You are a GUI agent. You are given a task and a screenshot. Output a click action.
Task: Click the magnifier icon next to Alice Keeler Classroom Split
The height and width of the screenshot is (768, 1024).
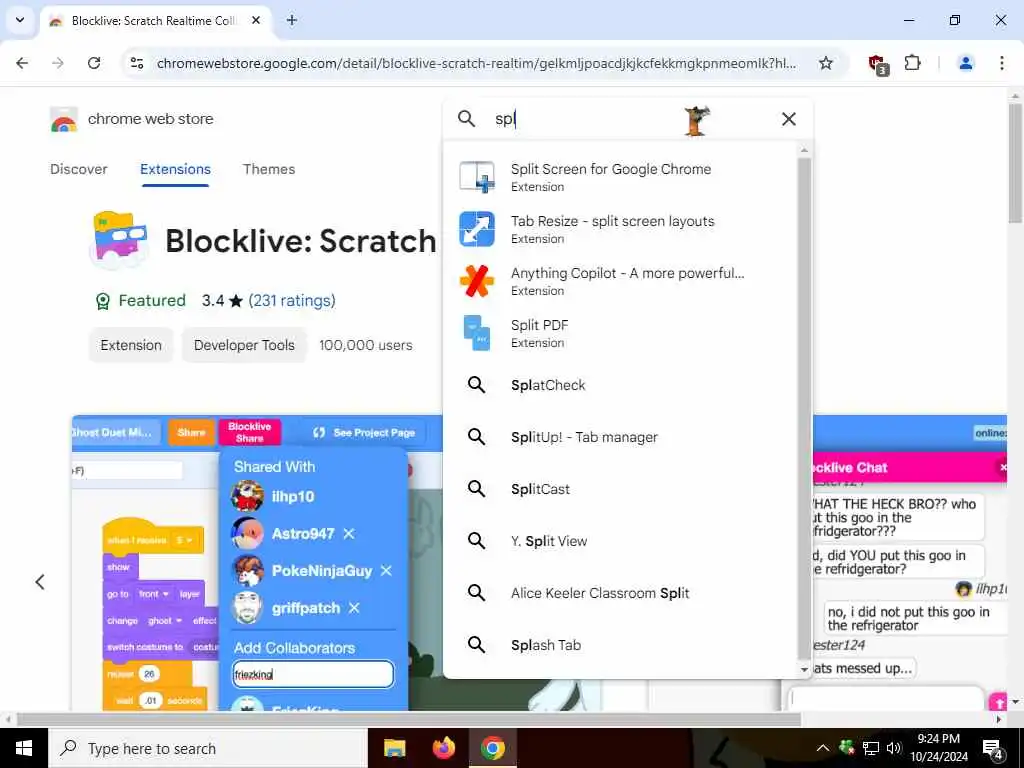click(477, 592)
